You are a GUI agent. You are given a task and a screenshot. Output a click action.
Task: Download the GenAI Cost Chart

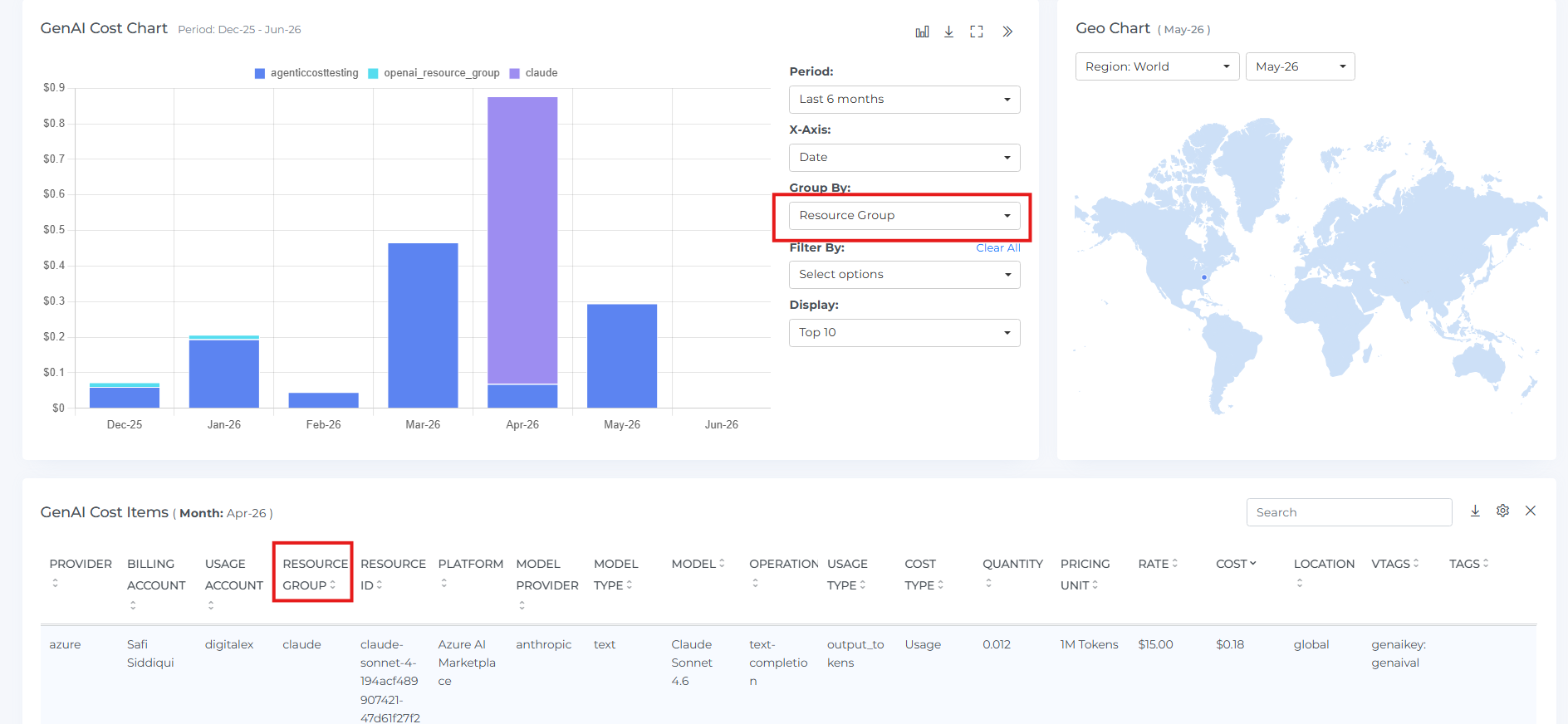pos(948,32)
